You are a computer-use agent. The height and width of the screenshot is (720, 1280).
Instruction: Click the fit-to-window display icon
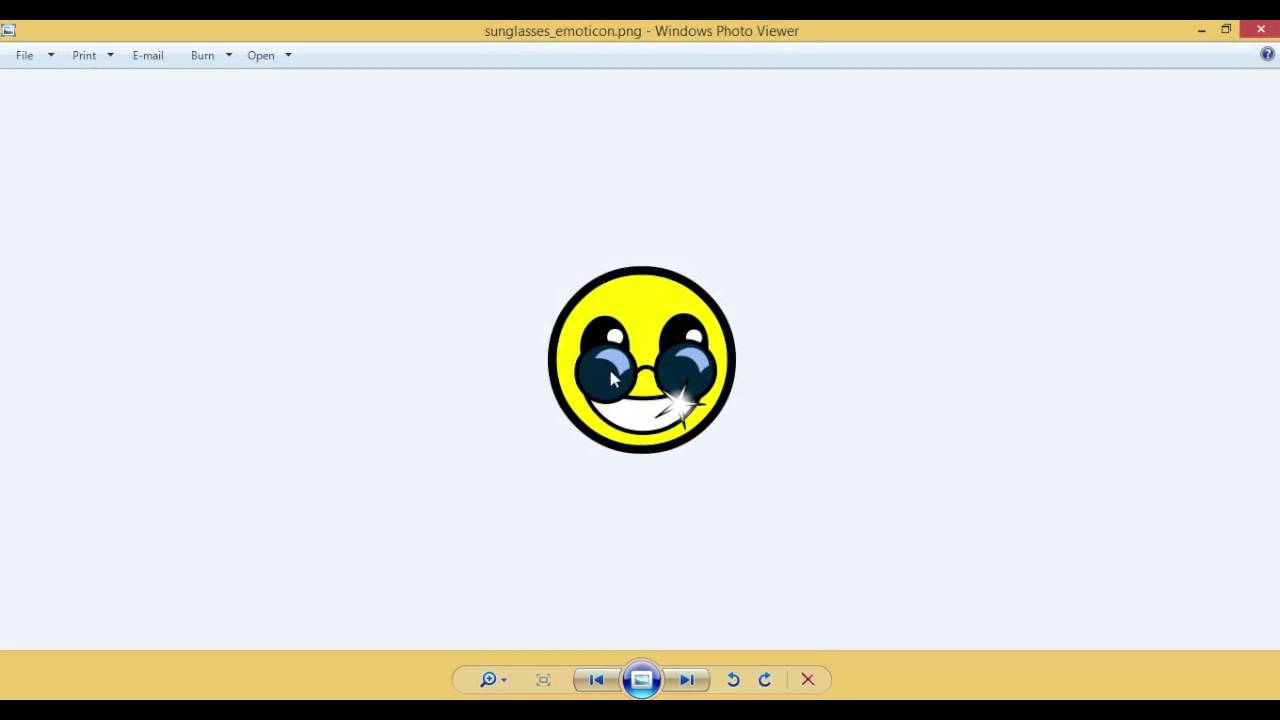pos(543,679)
